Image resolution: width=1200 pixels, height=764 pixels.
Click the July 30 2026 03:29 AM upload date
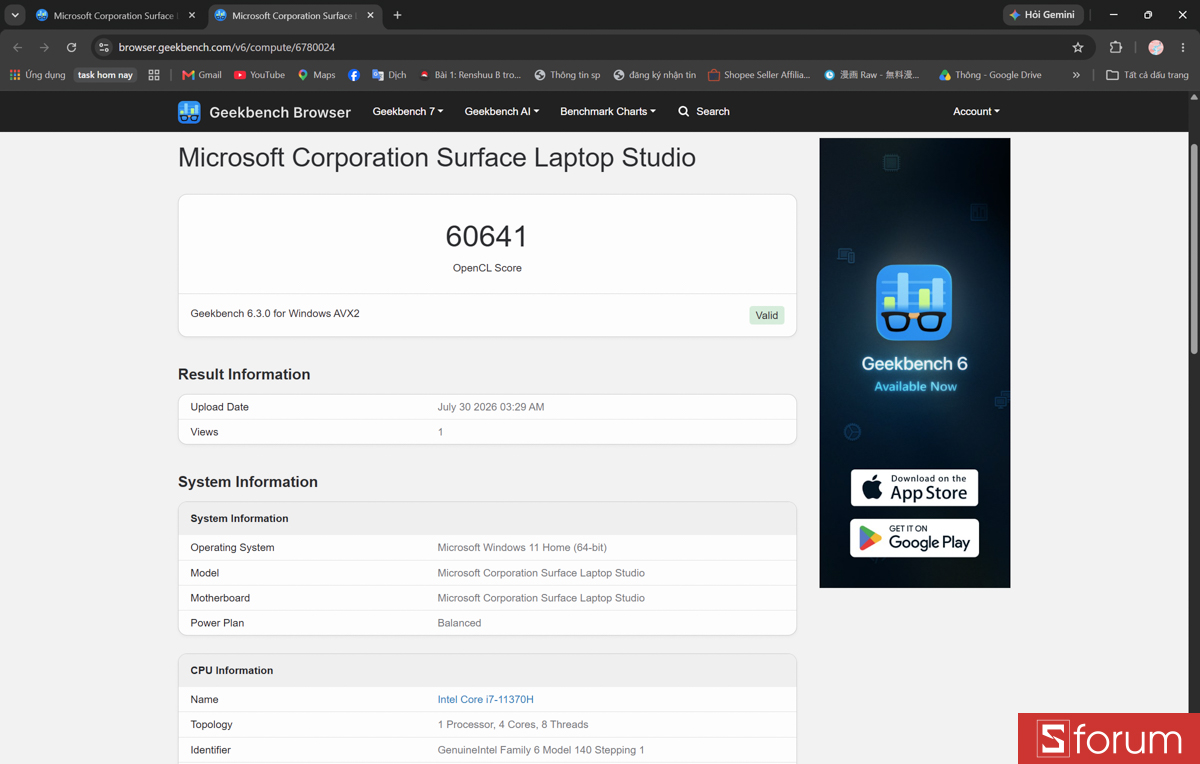tap(491, 407)
